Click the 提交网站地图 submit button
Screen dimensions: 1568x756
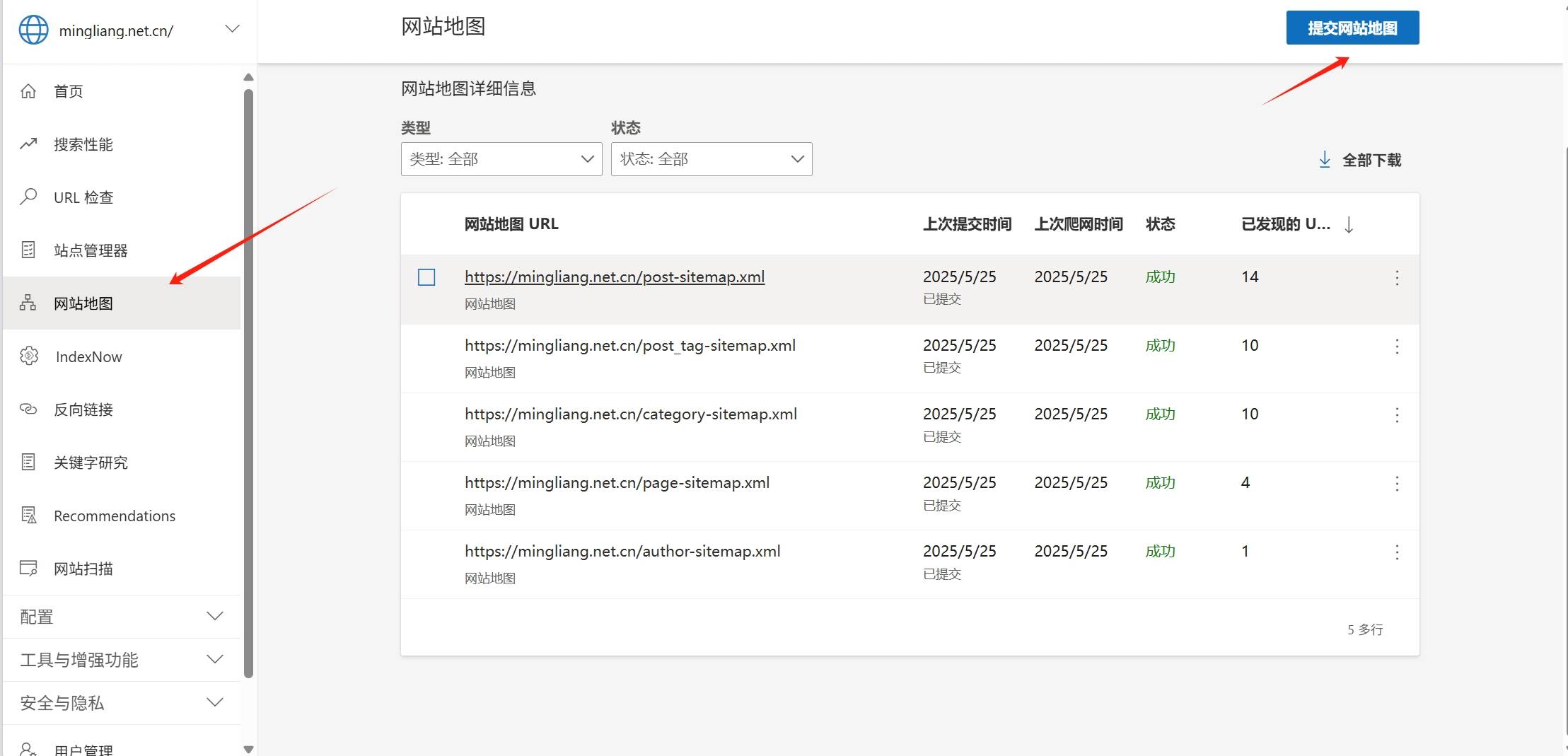[1352, 28]
